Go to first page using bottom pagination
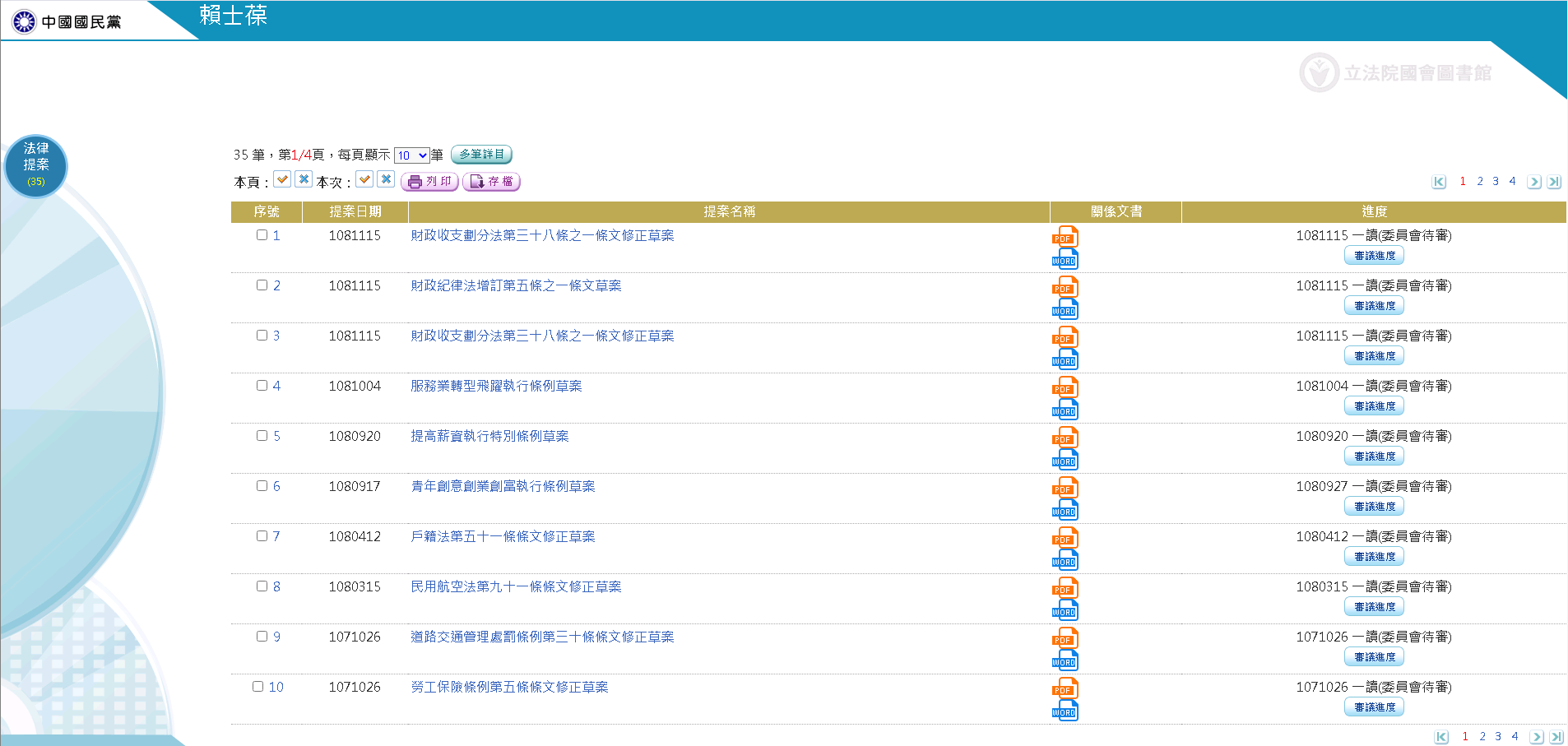1568x746 pixels. pos(1441,737)
